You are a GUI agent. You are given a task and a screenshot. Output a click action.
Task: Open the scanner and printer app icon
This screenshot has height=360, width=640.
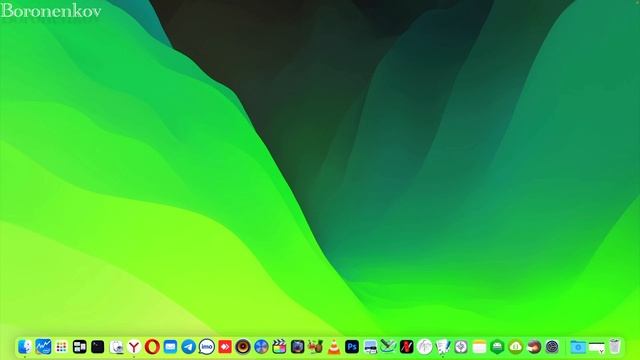(370, 347)
